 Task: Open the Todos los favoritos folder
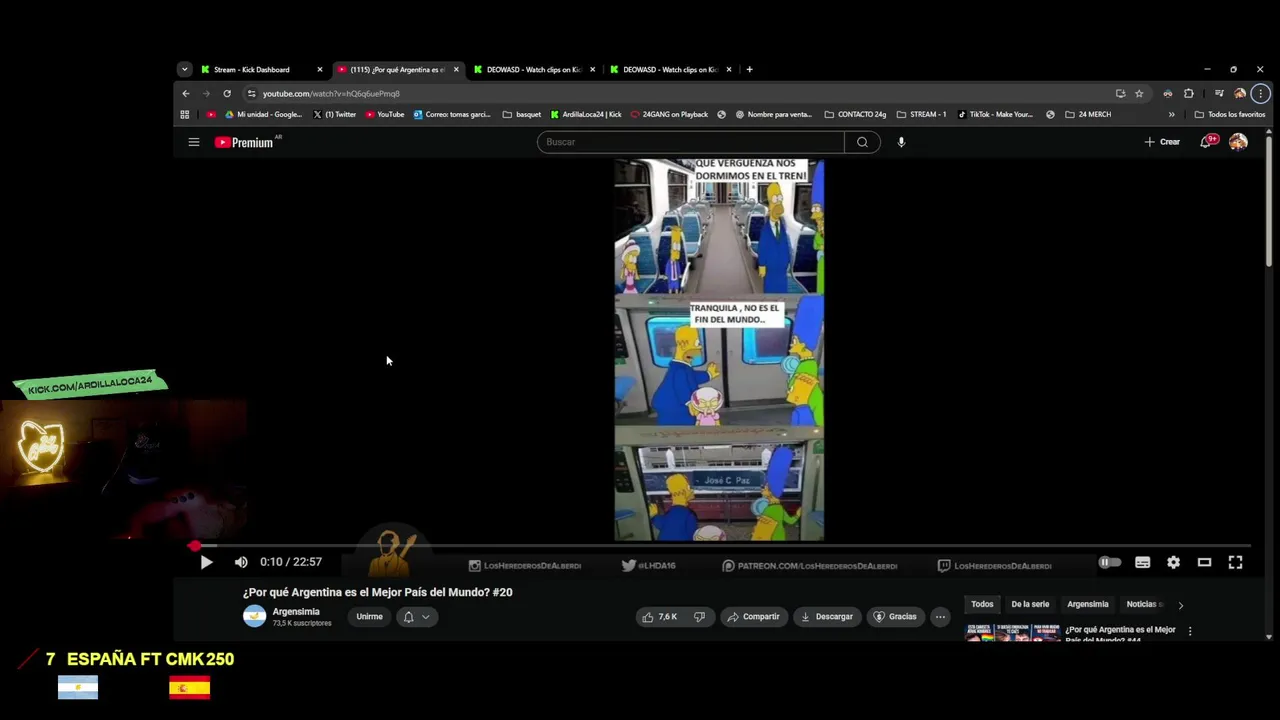click(x=1230, y=114)
